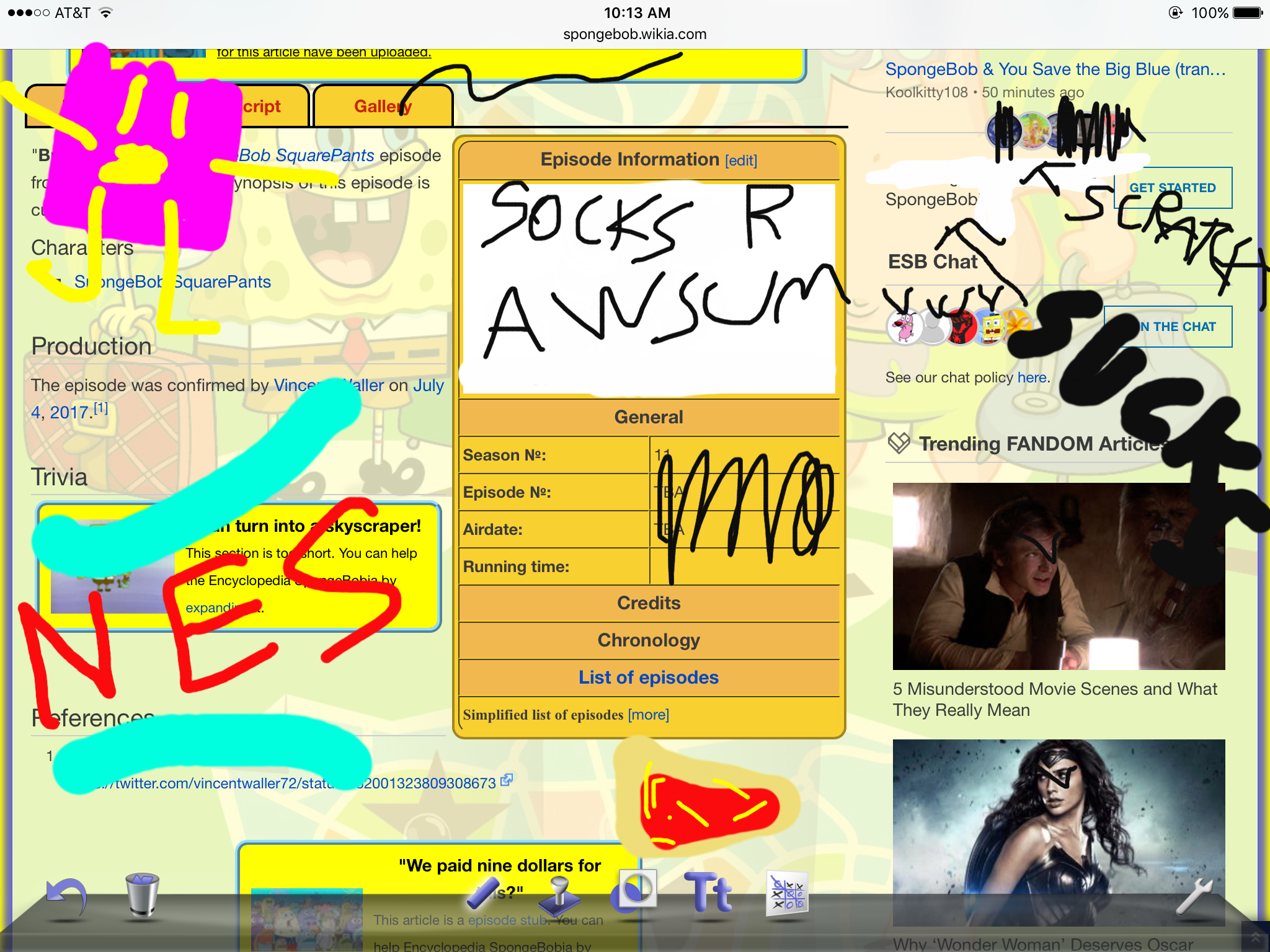1270x952 pixels.
Task: Click the Chronology section header
Action: click(x=649, y=640)
